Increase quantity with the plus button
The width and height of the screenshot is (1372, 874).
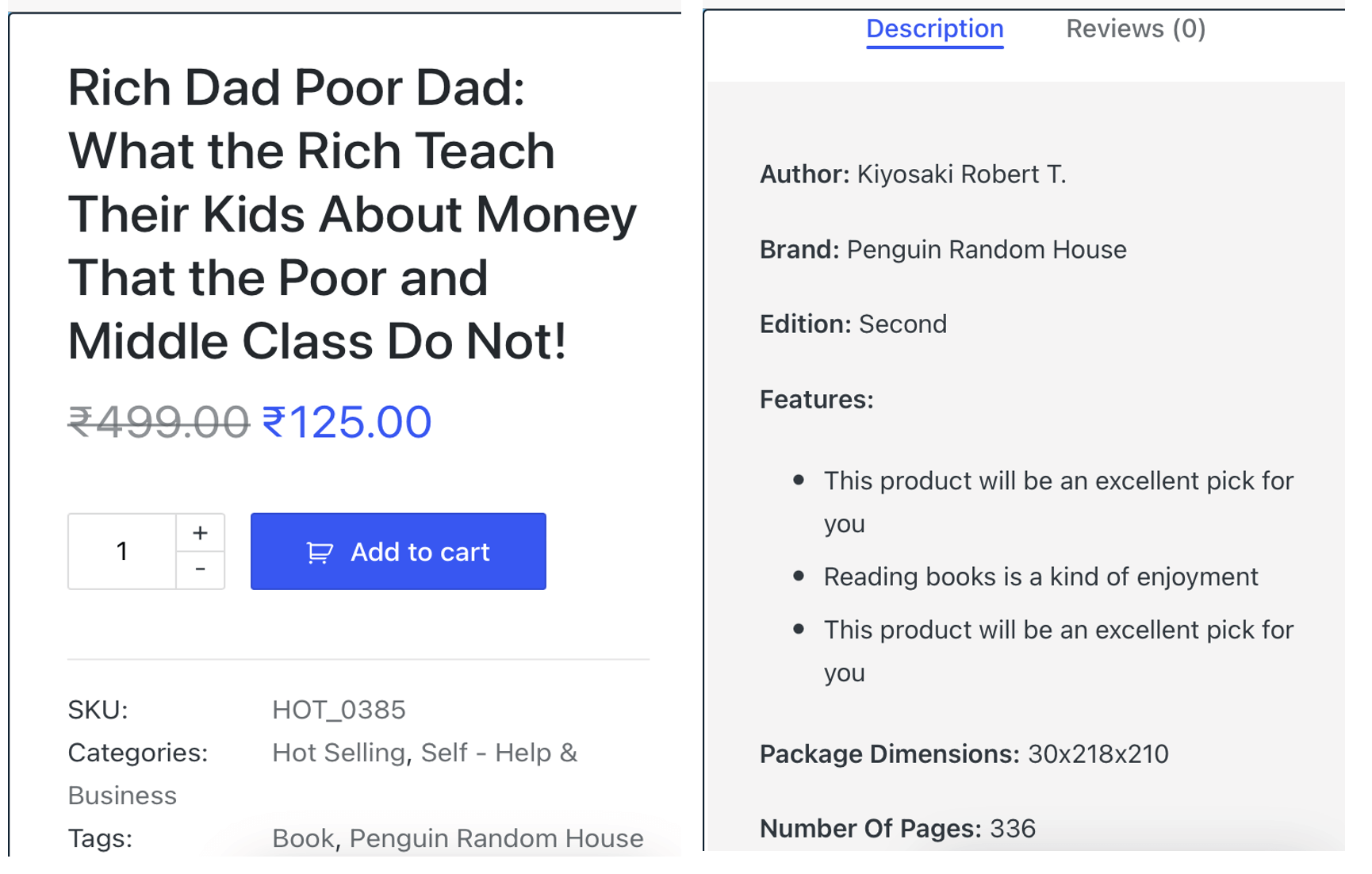point(200,533)
